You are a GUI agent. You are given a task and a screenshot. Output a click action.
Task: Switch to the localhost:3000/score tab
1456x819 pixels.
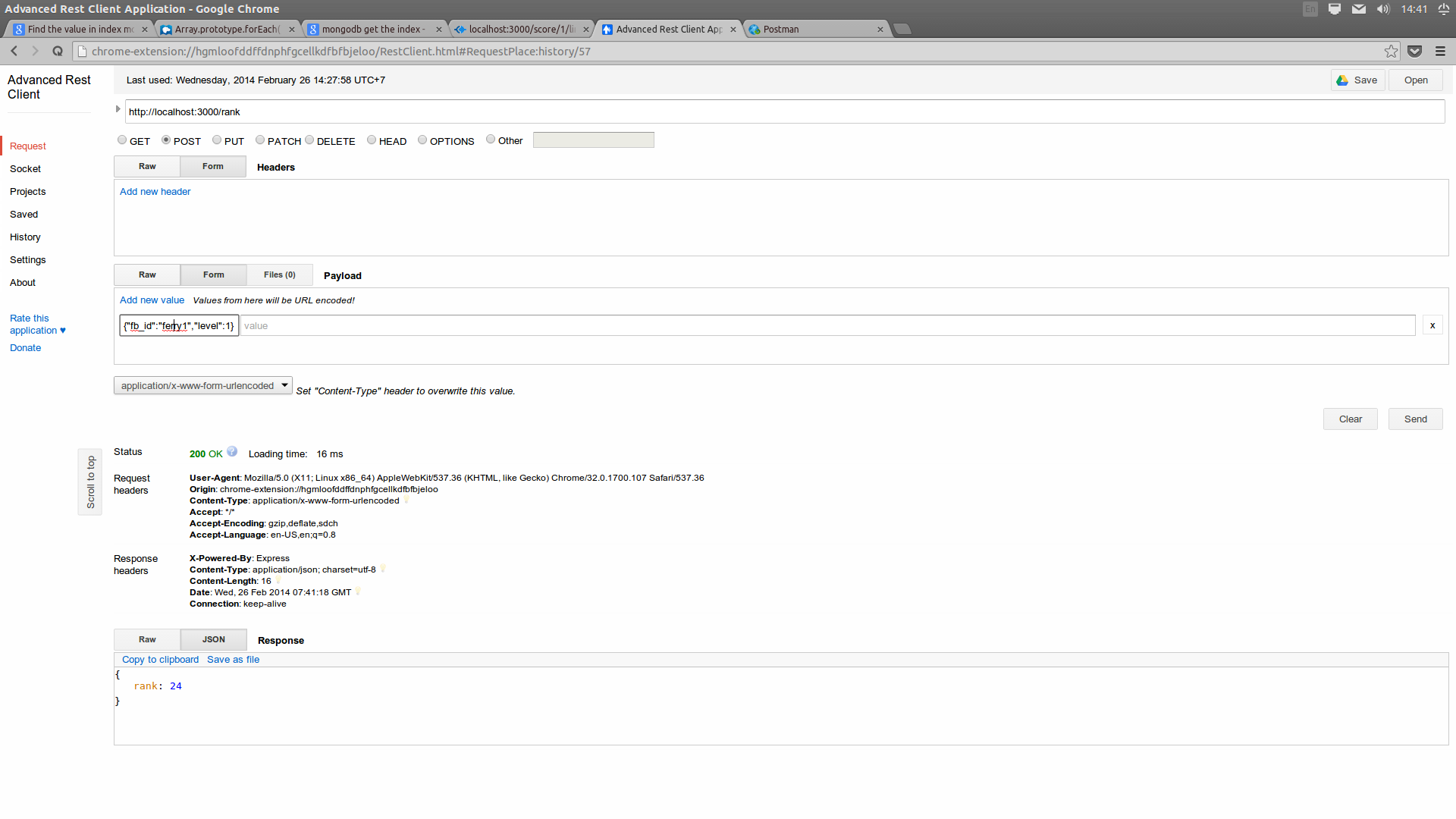[x=522, y=30]
